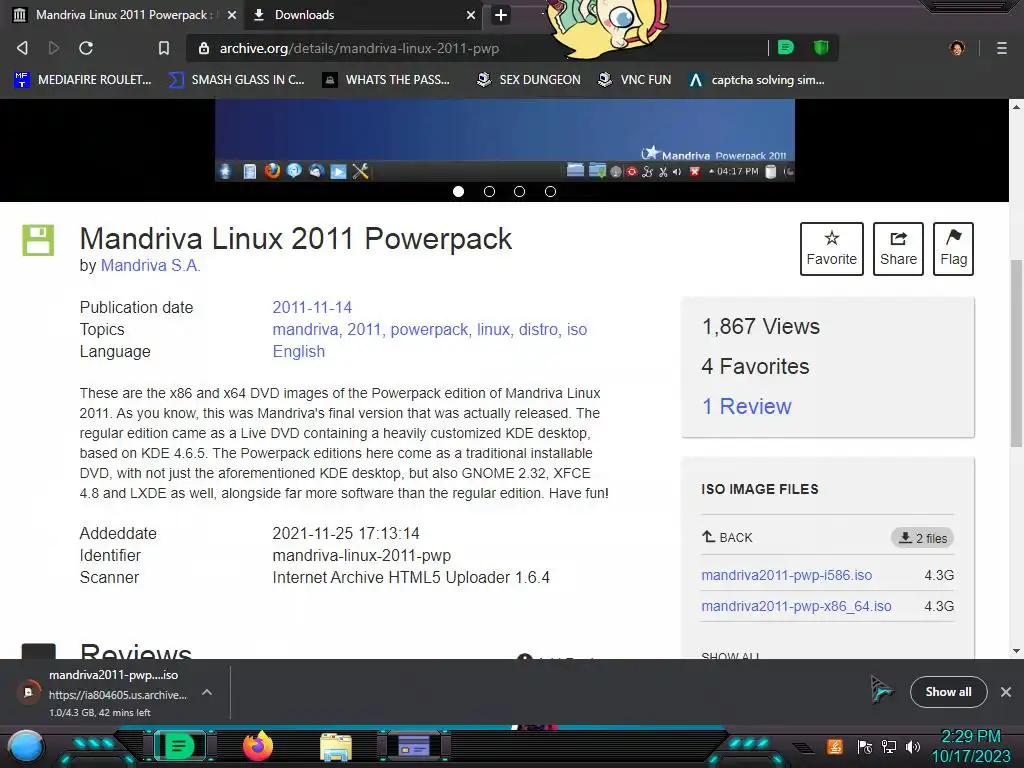Open captcha solving sim... bookmark
This screenshot has width=1024, height=768.
pyautogui.click(x=758, y=80)
